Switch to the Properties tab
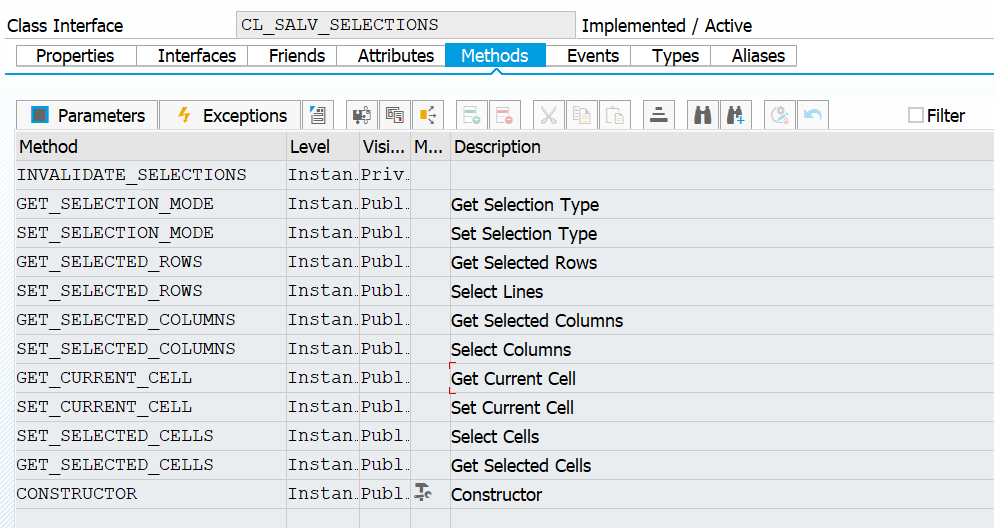Image resolution: width=994 pixels, height=528 pixels. (x=75, y=56)
